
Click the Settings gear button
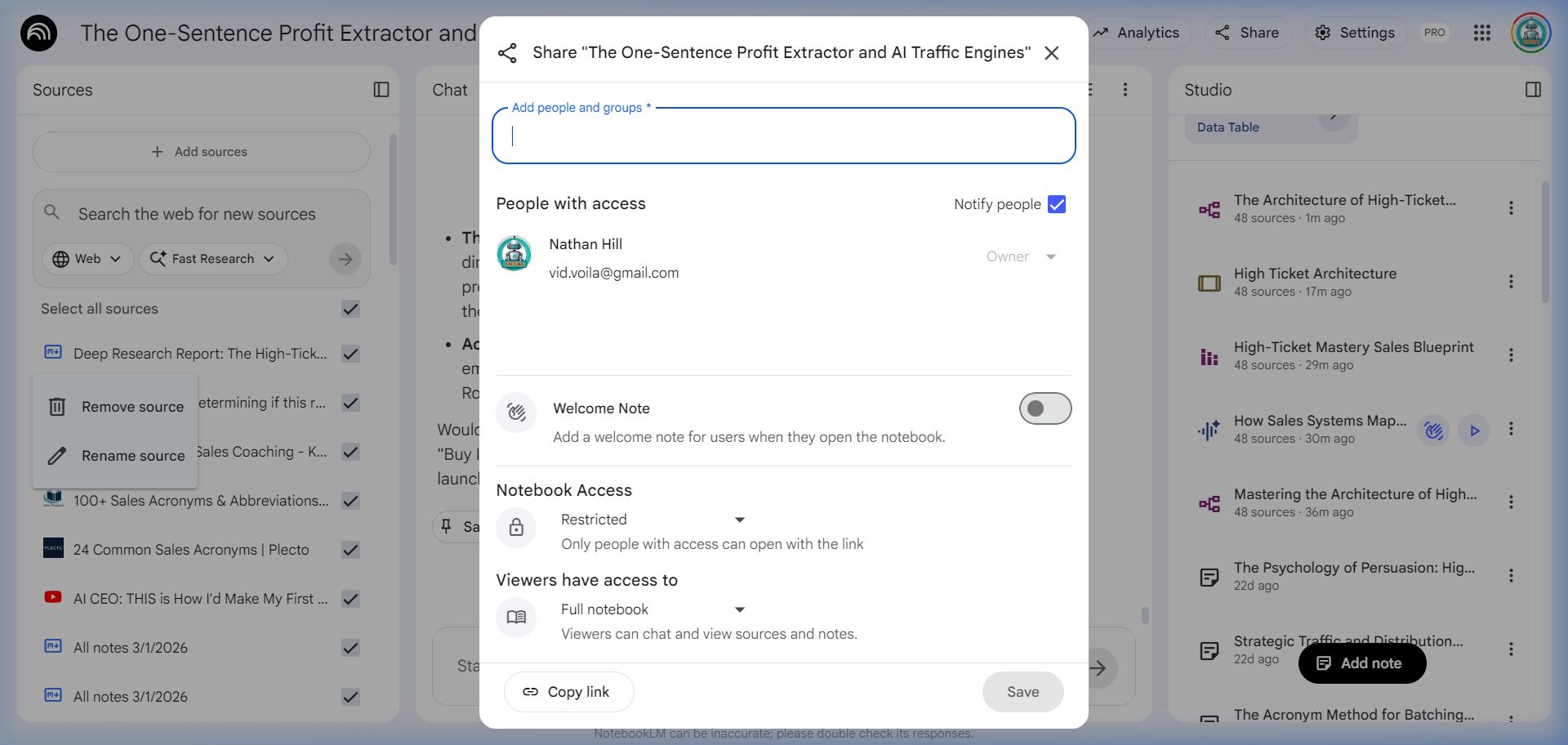(x=1355, y=33)
